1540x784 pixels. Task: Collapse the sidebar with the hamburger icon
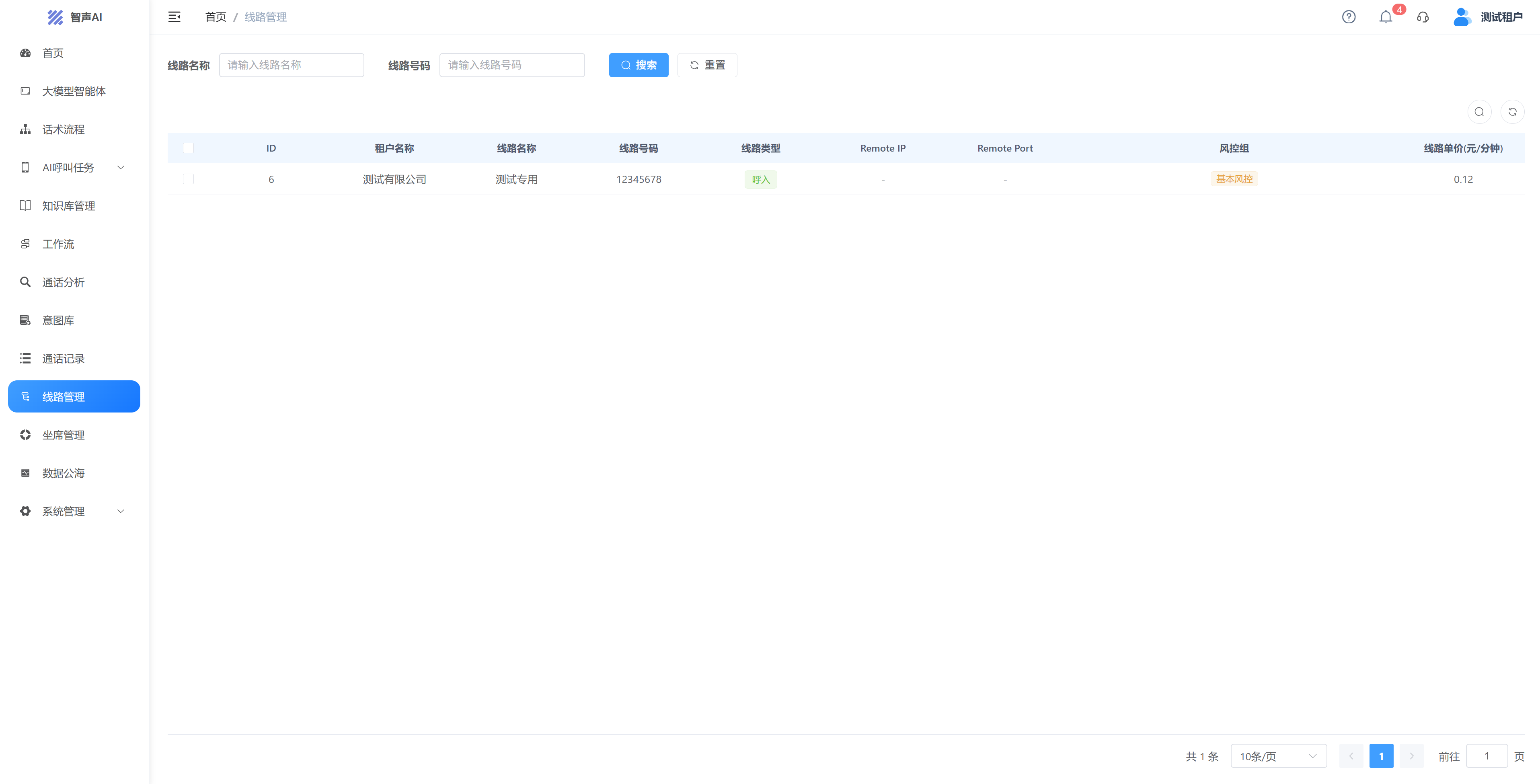(x=174, y=17)
